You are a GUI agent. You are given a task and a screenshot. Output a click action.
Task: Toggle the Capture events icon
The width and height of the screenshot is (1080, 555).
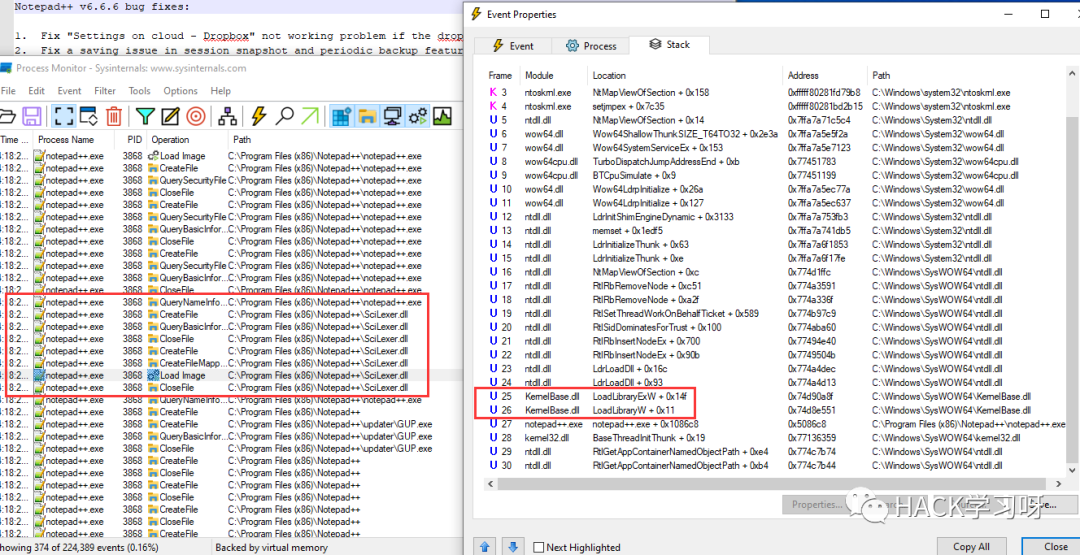point(64,116)
